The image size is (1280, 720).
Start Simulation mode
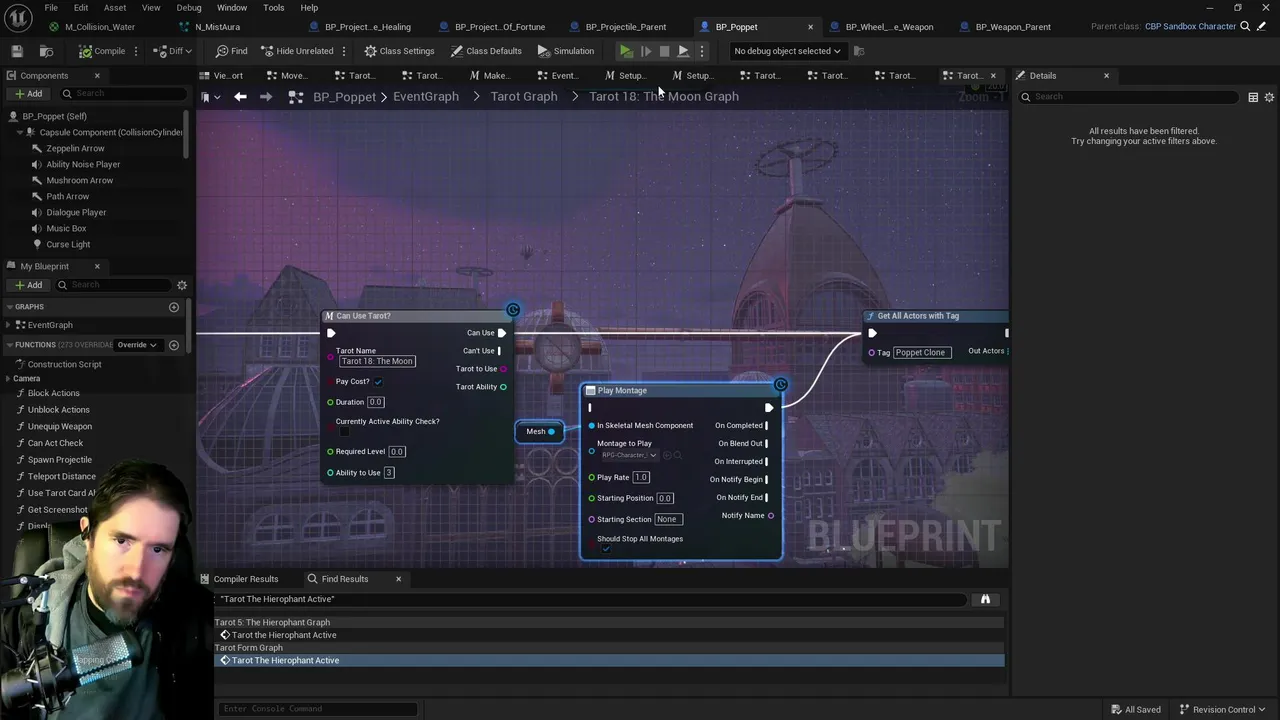click(565, 51)
